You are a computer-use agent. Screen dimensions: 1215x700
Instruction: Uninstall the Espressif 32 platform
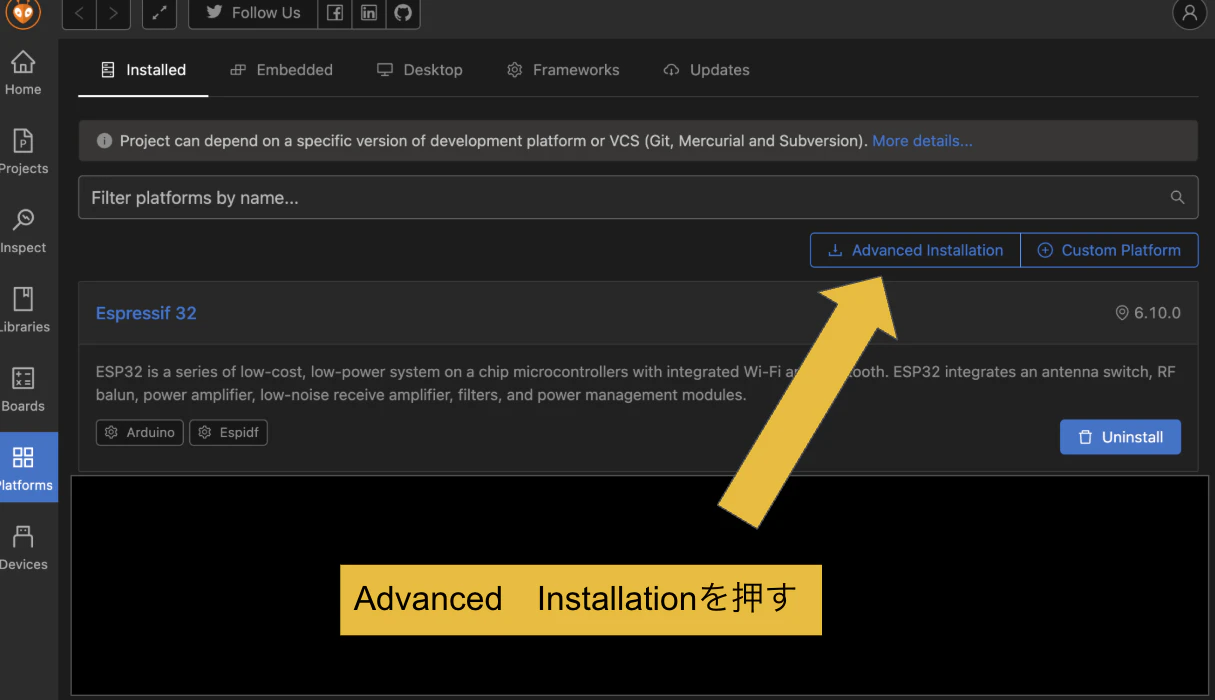[x=1120, y=437]
